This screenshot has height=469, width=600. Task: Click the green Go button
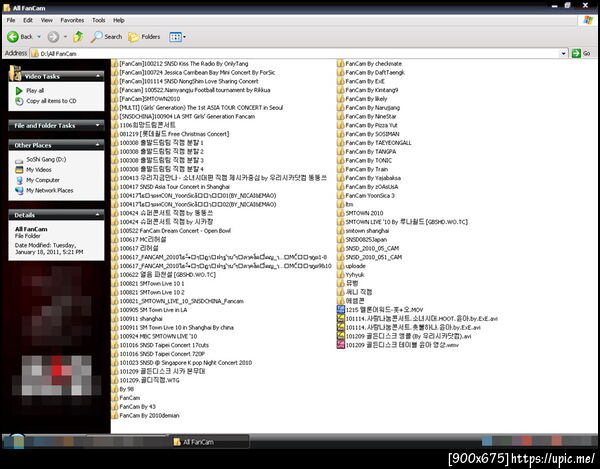[581, 53]
